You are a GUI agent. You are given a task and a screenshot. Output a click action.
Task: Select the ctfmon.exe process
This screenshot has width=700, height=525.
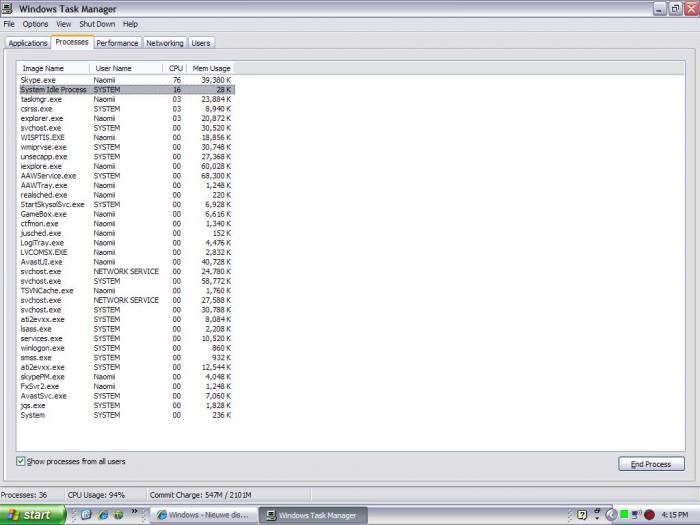pos(126,224)
